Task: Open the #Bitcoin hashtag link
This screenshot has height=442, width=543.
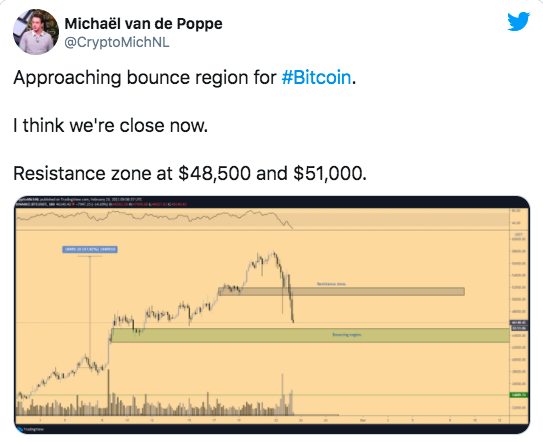Action: (x=316, y=77)
